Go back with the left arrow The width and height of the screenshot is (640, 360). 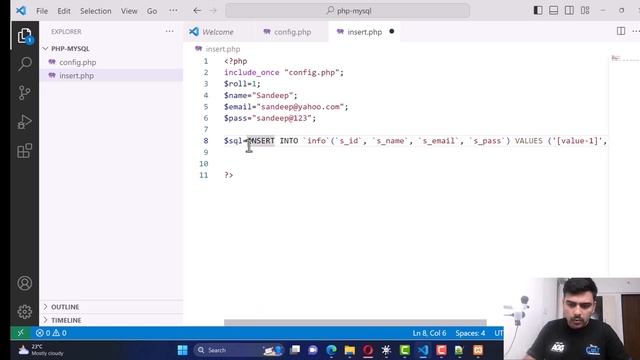[x=197, y=11]
